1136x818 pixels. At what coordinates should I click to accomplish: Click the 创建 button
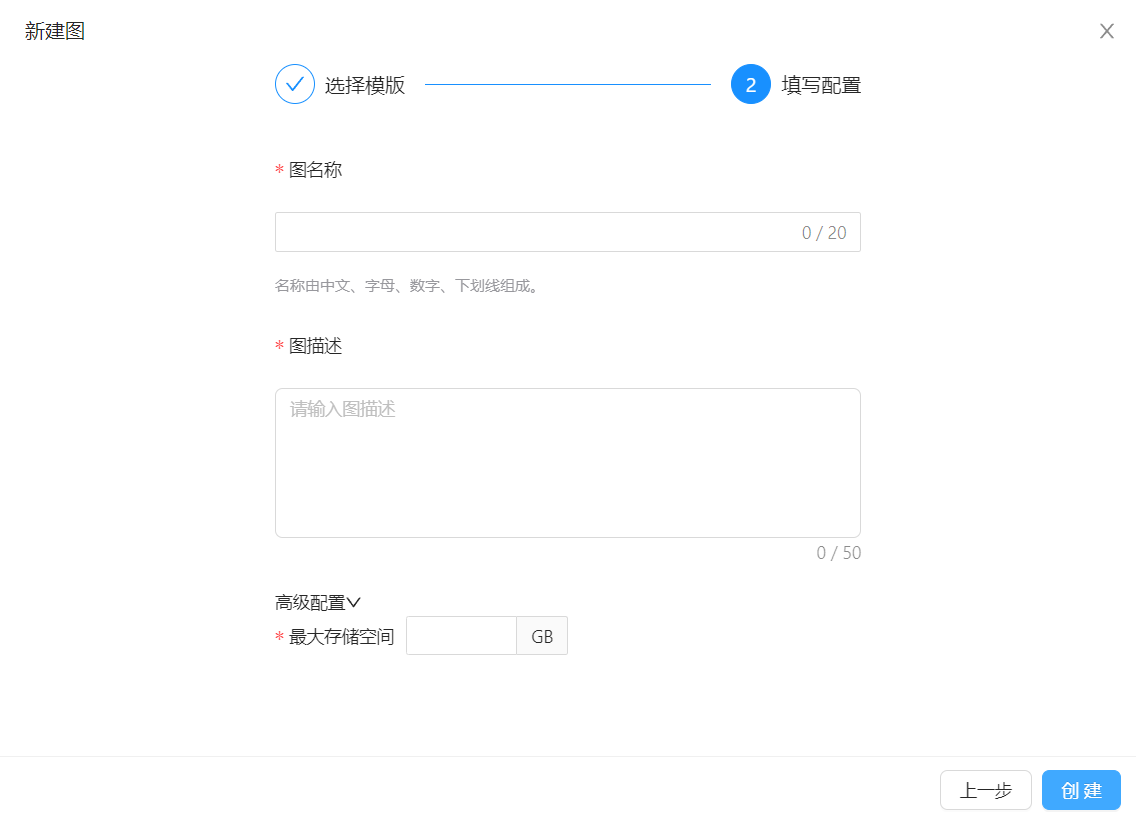pos(1081,790)
